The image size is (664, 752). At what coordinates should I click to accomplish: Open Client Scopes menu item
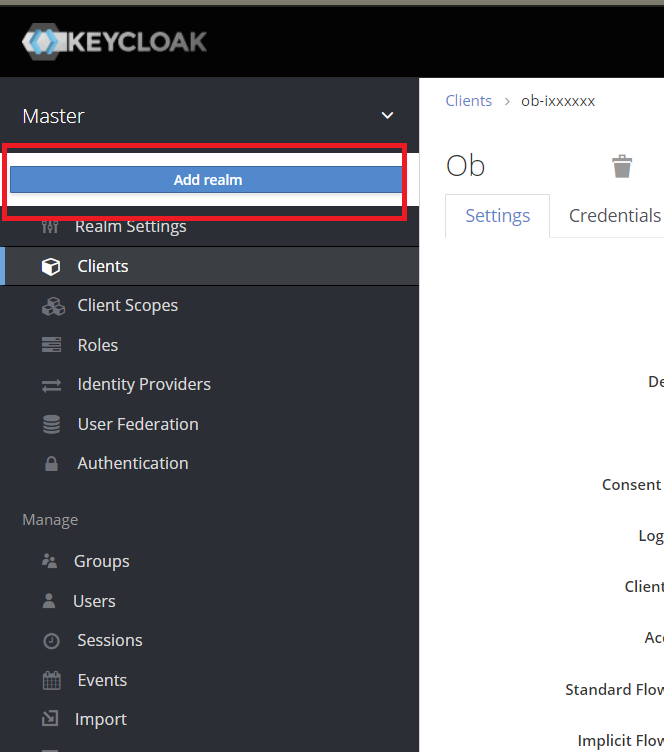128,306
